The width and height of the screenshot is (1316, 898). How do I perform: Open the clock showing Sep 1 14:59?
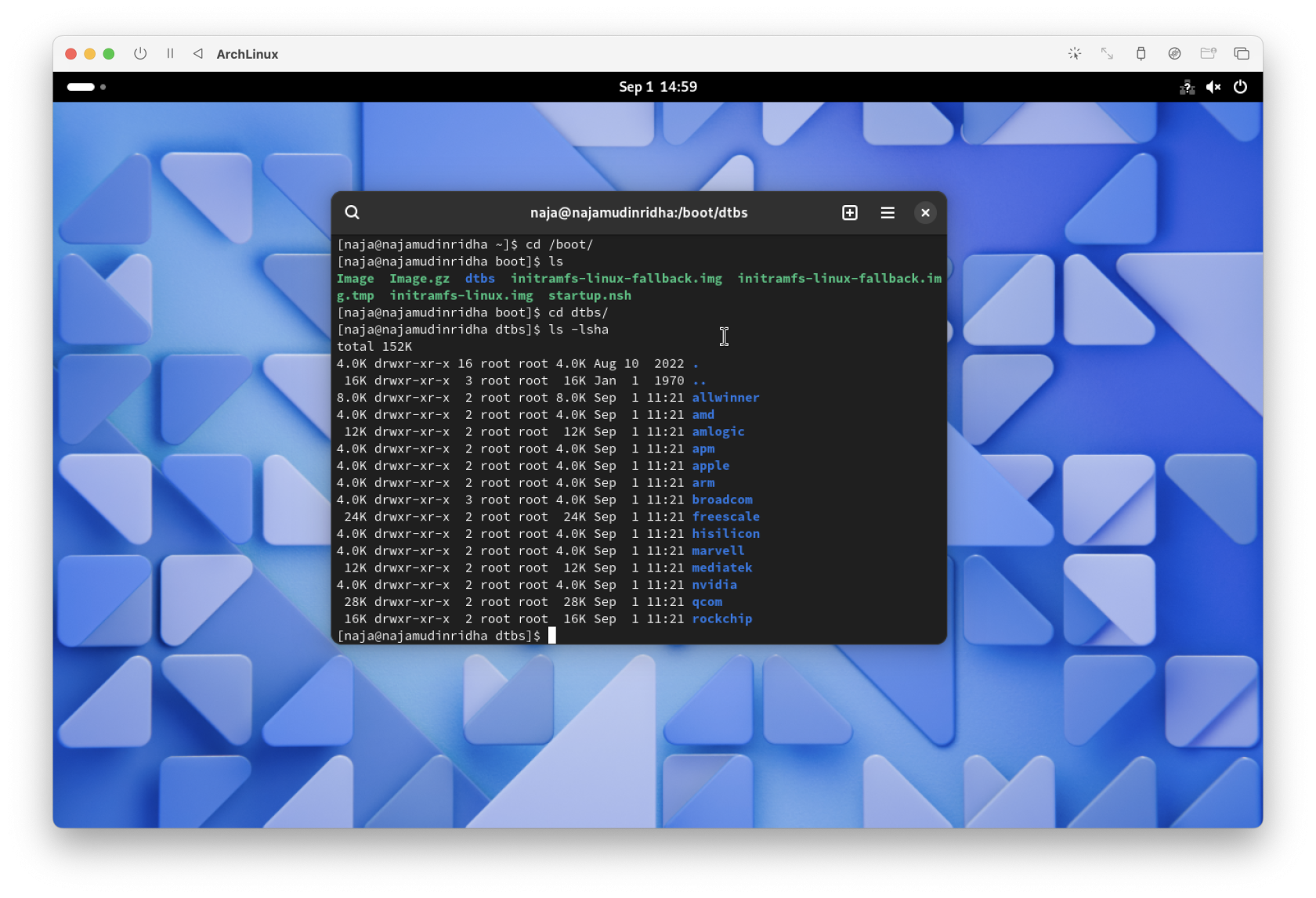pos(658,87)
